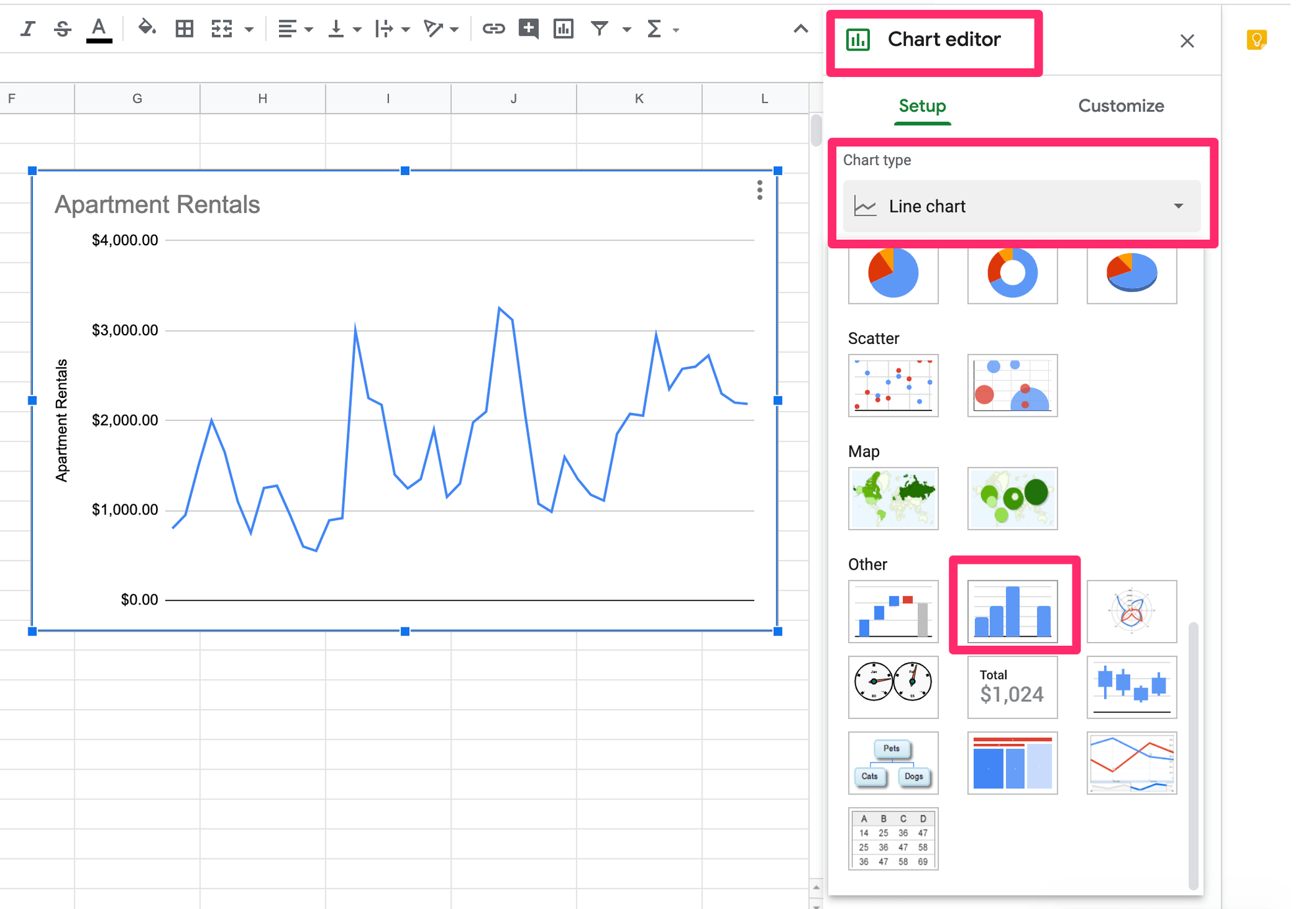Toggle italic formatting in the toolbar
The width and height of the screenshot is (1316, 909).
(x=28, y=29)
